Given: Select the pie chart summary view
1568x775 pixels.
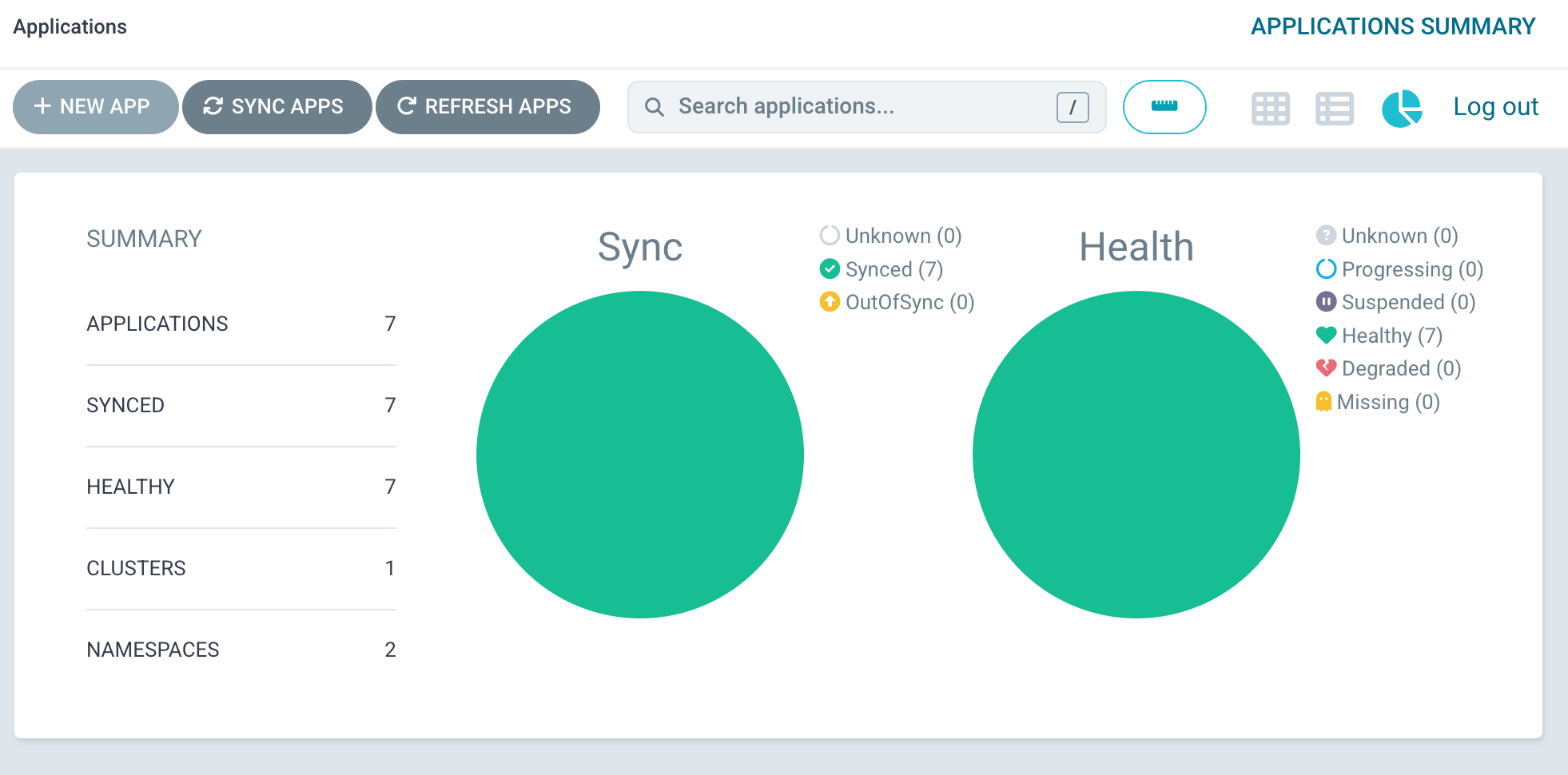Looking at the screenshot, I should [x=1402, y=109].
